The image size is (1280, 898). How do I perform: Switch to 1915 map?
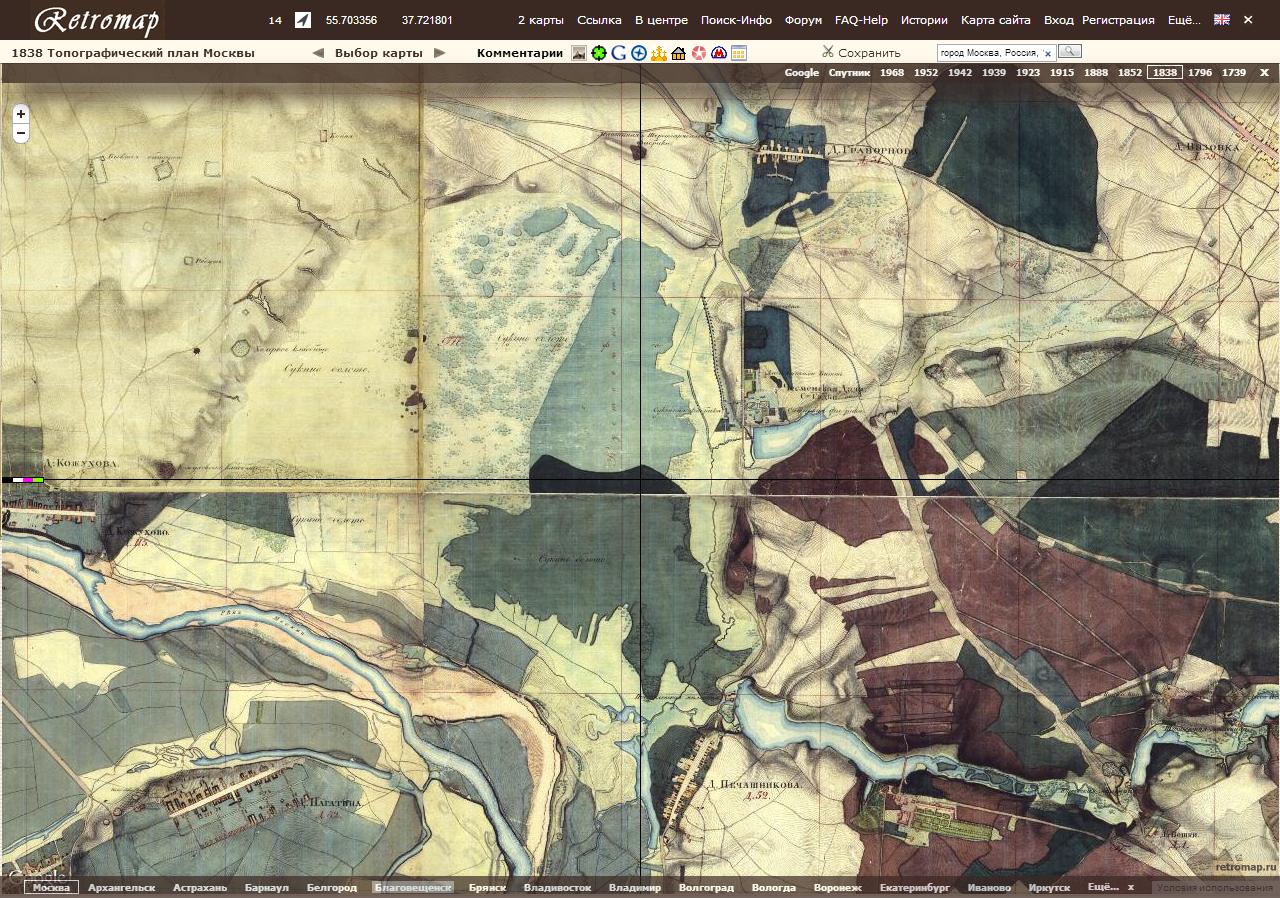(1062, 72)
